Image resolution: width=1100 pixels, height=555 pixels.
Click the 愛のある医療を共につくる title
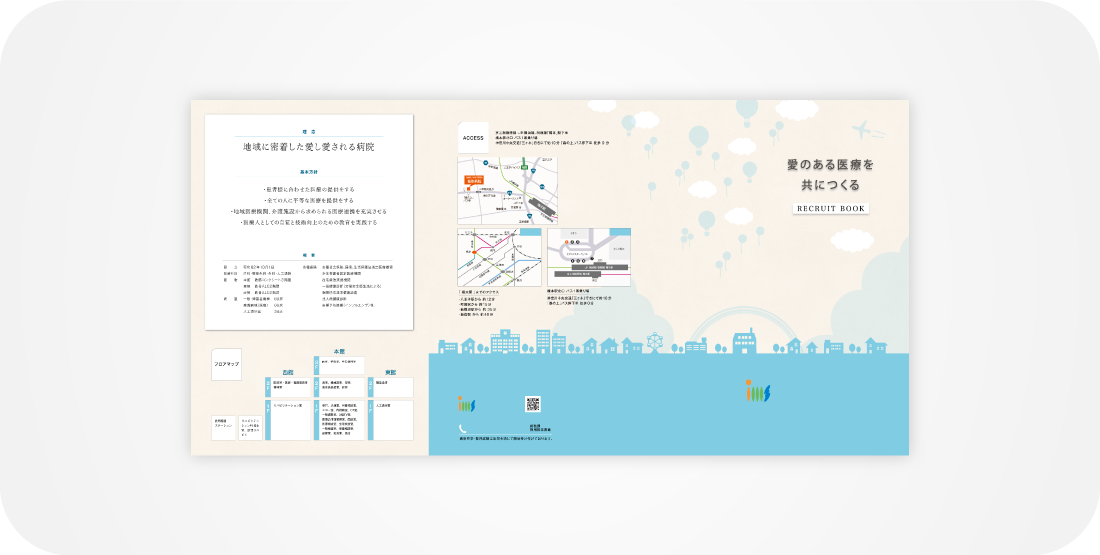(x=830, y=174)
